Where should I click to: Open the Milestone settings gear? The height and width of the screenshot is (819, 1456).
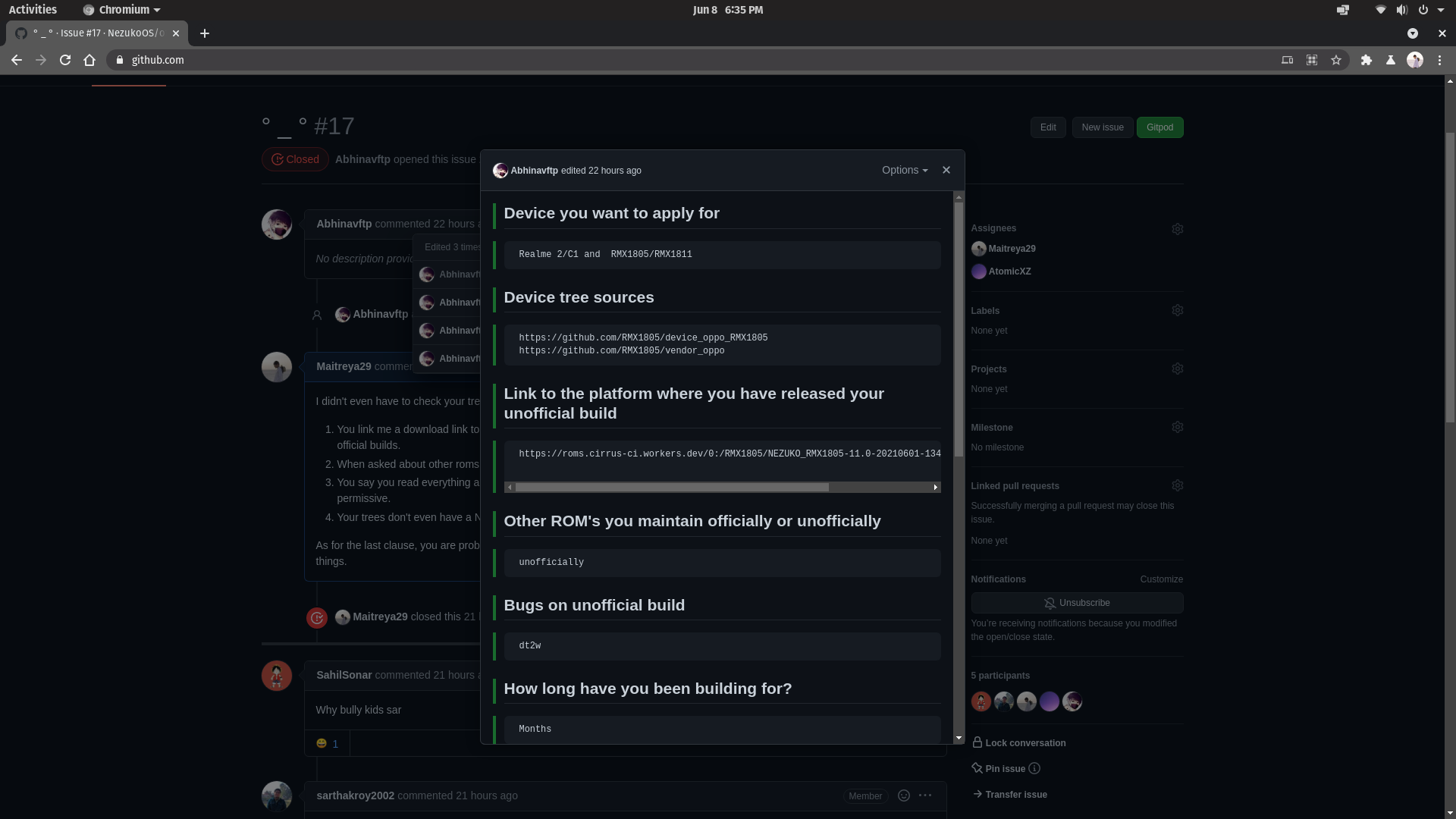(1177, 427)
